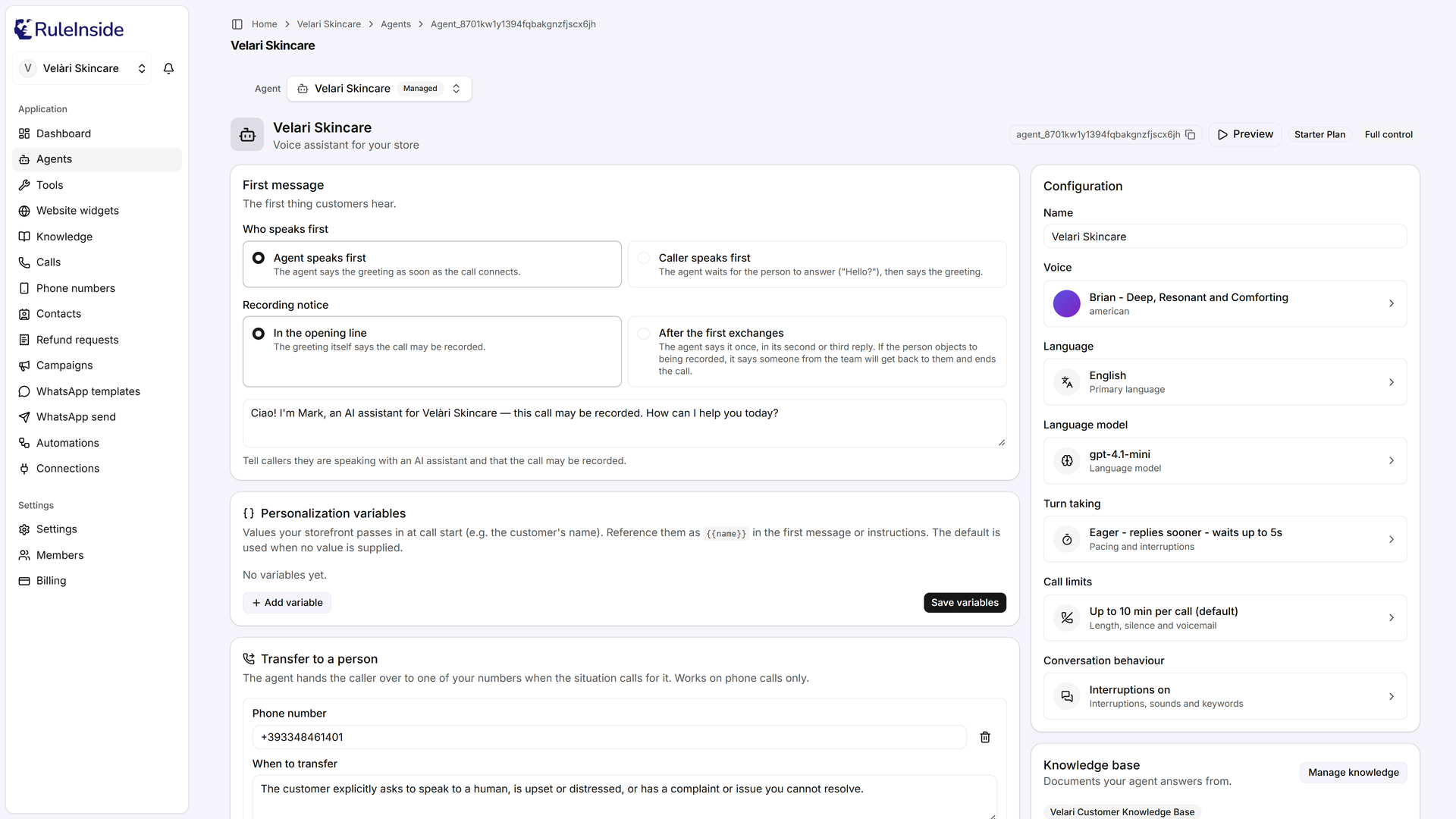The width and height of the screenshot is (1456, 819).
Task: Click the configuration Name input field
Action: pyautogui.click(x=1225, y=237)
